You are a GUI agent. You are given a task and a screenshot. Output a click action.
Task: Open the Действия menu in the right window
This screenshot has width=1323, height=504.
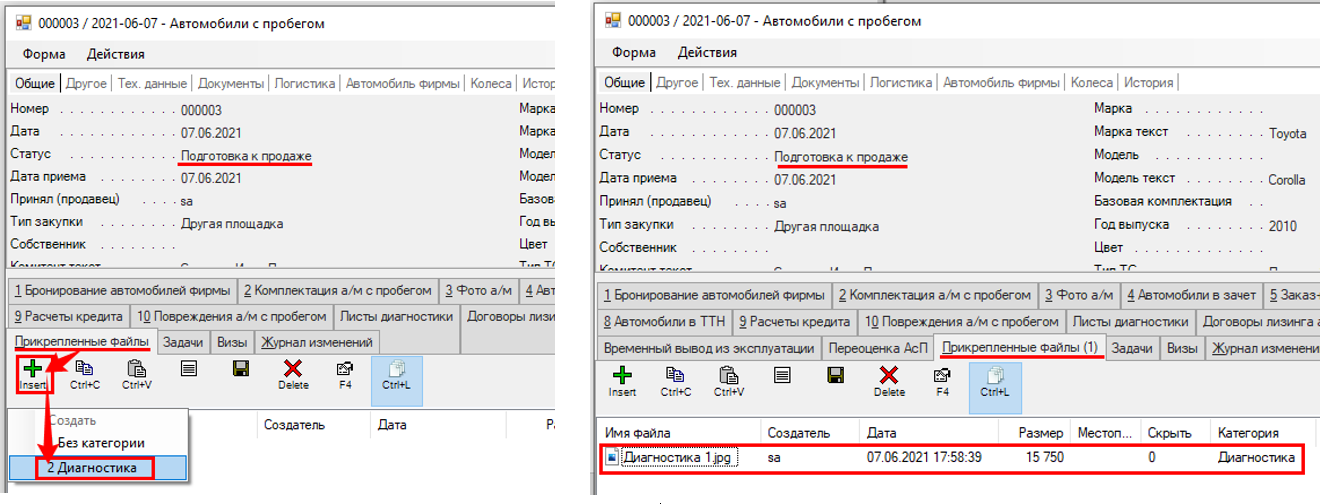[707, 52]
